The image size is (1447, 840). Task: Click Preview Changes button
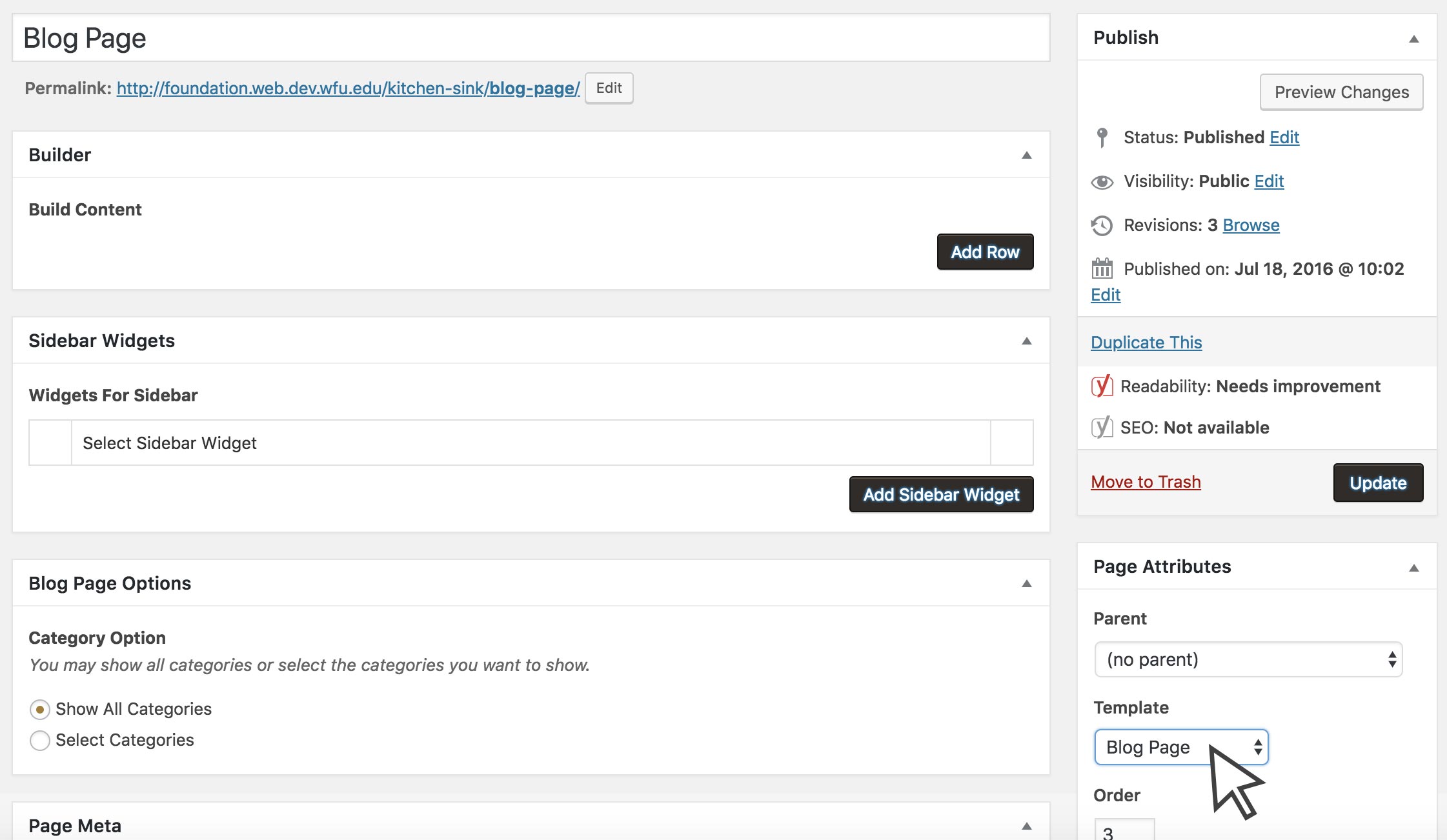[1341, 92]
